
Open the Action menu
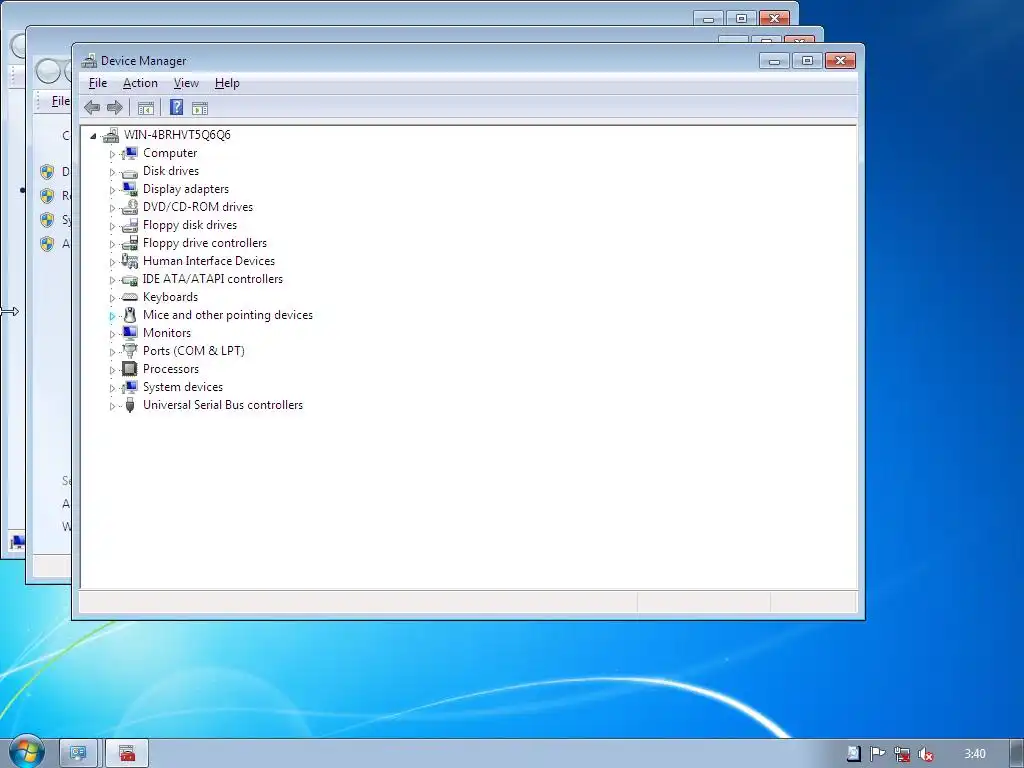140,83
